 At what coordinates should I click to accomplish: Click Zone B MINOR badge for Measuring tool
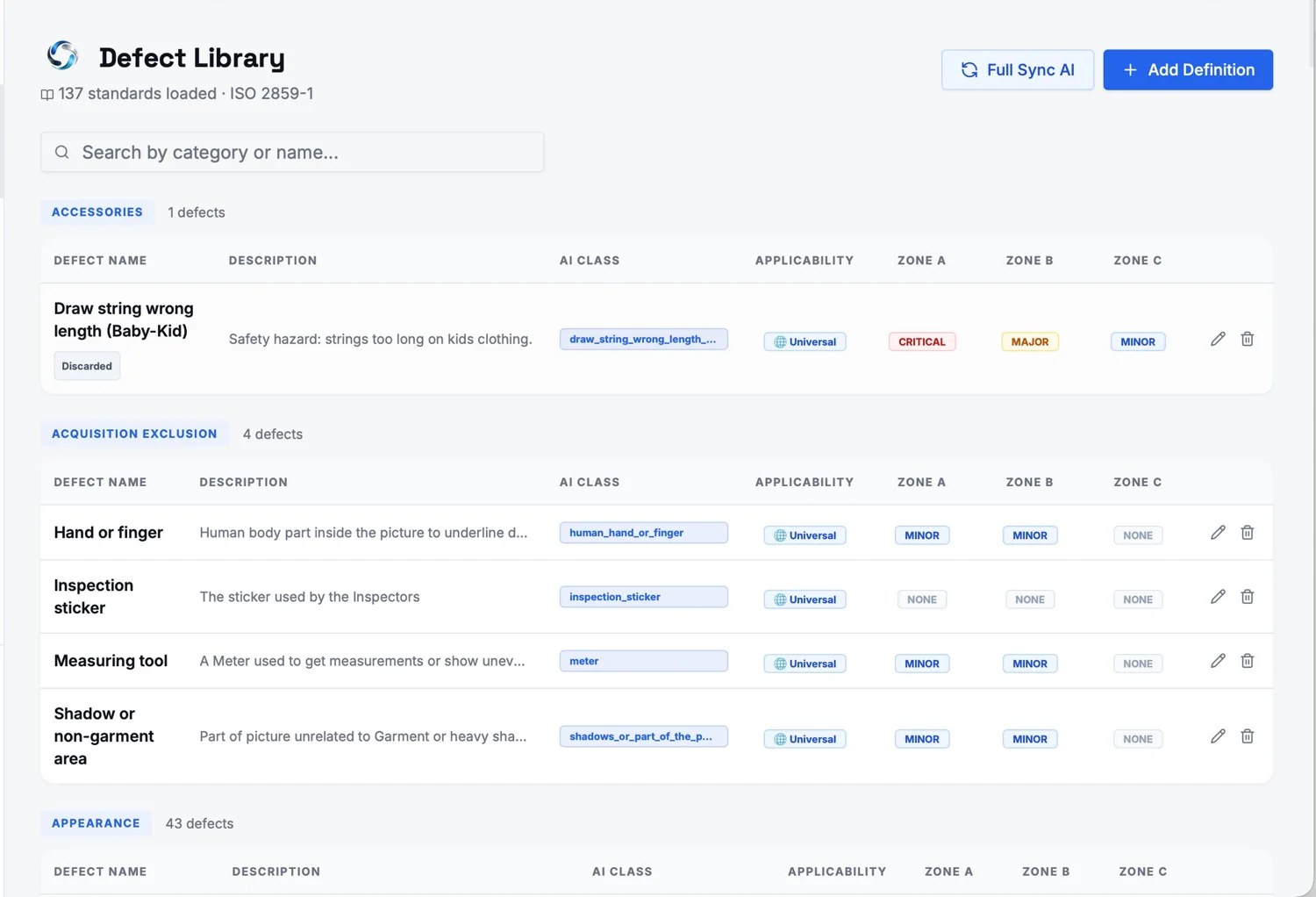coord(1030,663)
